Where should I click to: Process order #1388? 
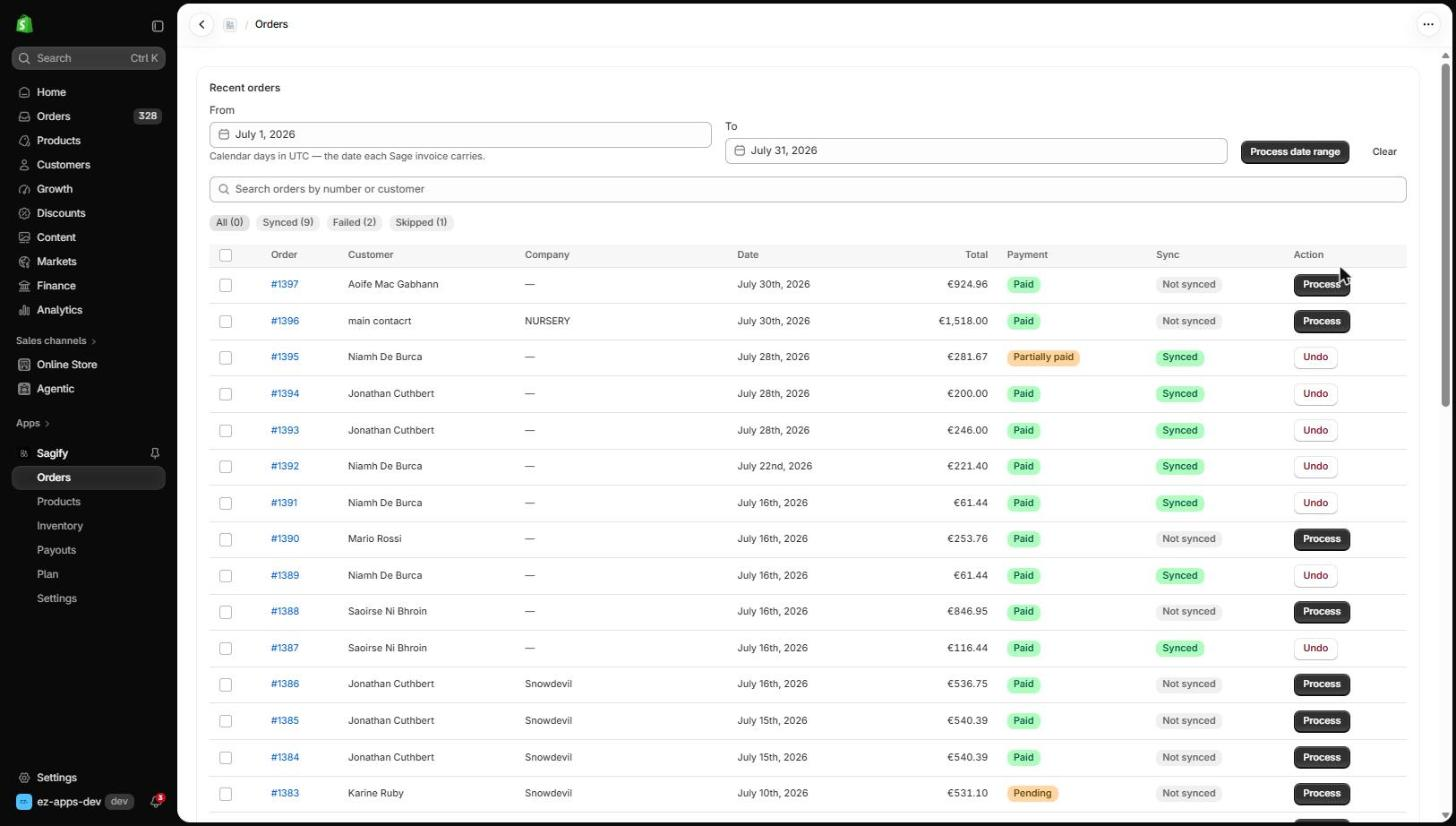click(1321, 612)
